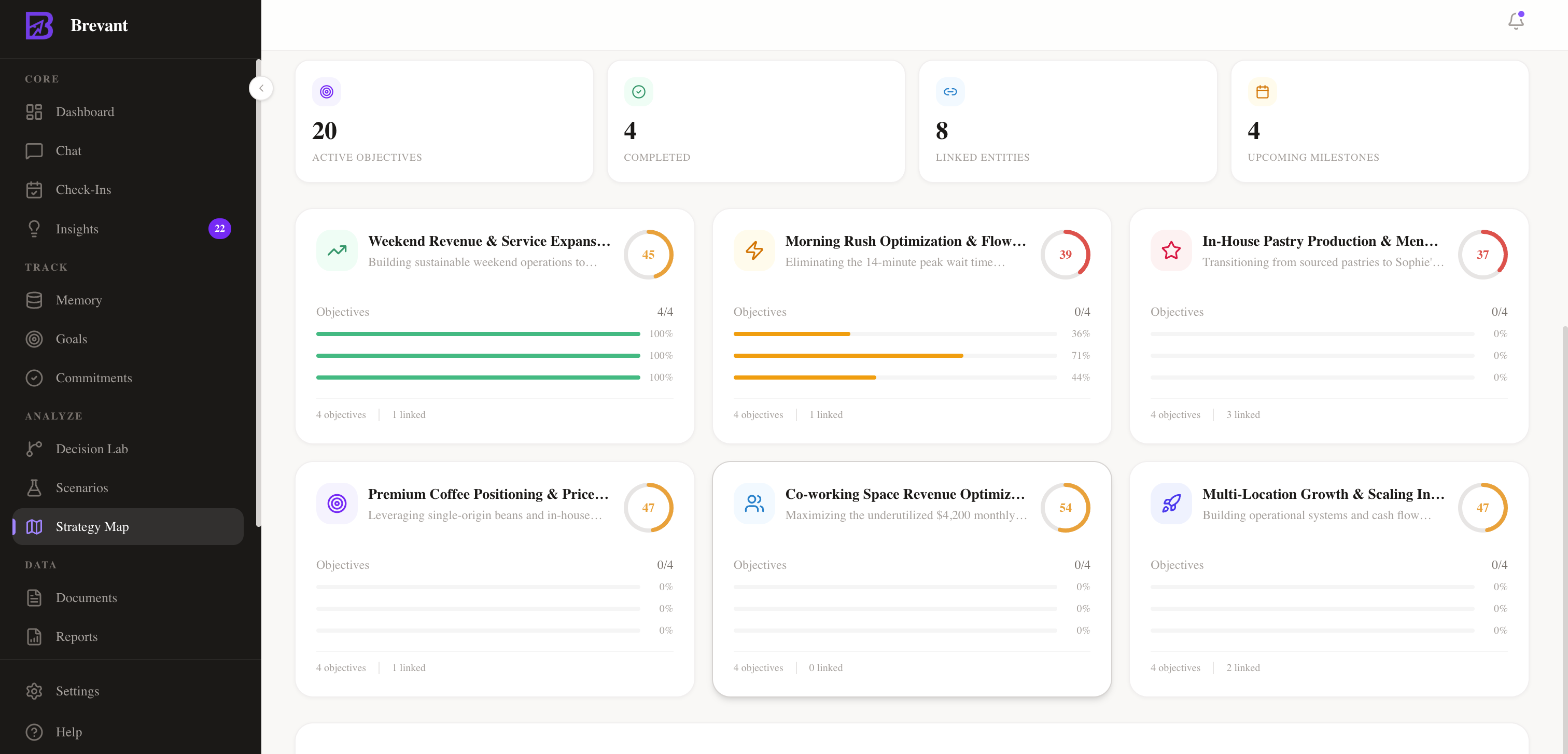Open the Dashboard menu item
The width and height of the screenshot is (1568, 754).
pyautogui.click(x=85, y=112)
